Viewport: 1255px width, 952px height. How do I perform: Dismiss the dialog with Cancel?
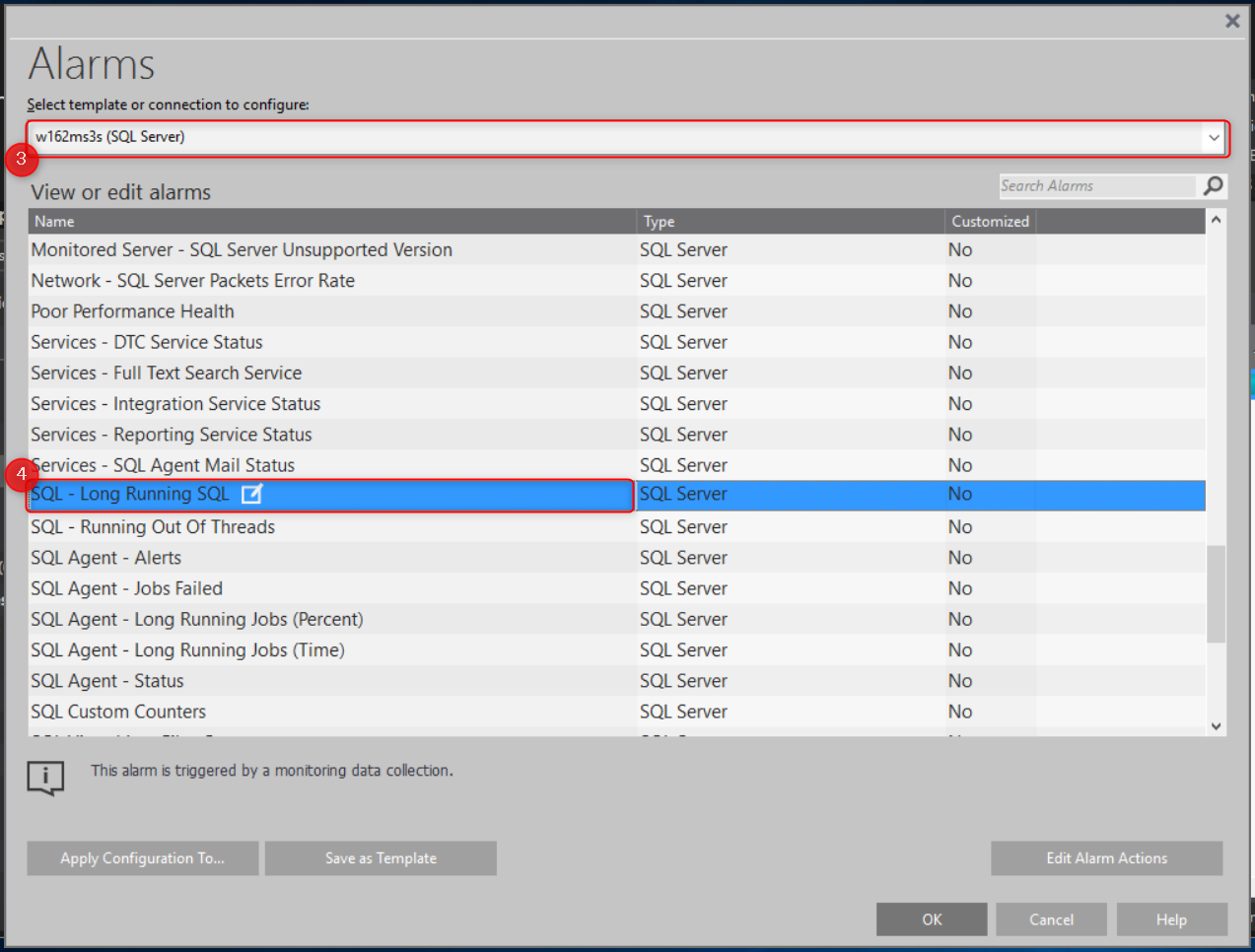[1051, 918]
